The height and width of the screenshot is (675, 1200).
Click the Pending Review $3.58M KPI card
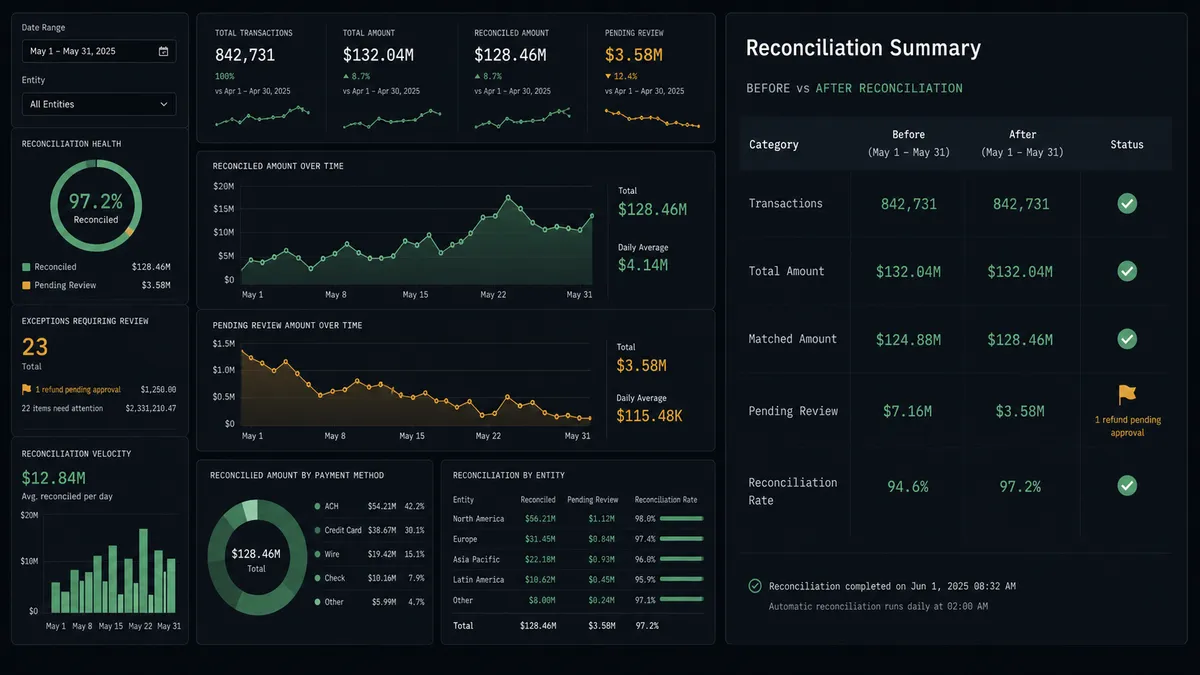click(654, 78)
